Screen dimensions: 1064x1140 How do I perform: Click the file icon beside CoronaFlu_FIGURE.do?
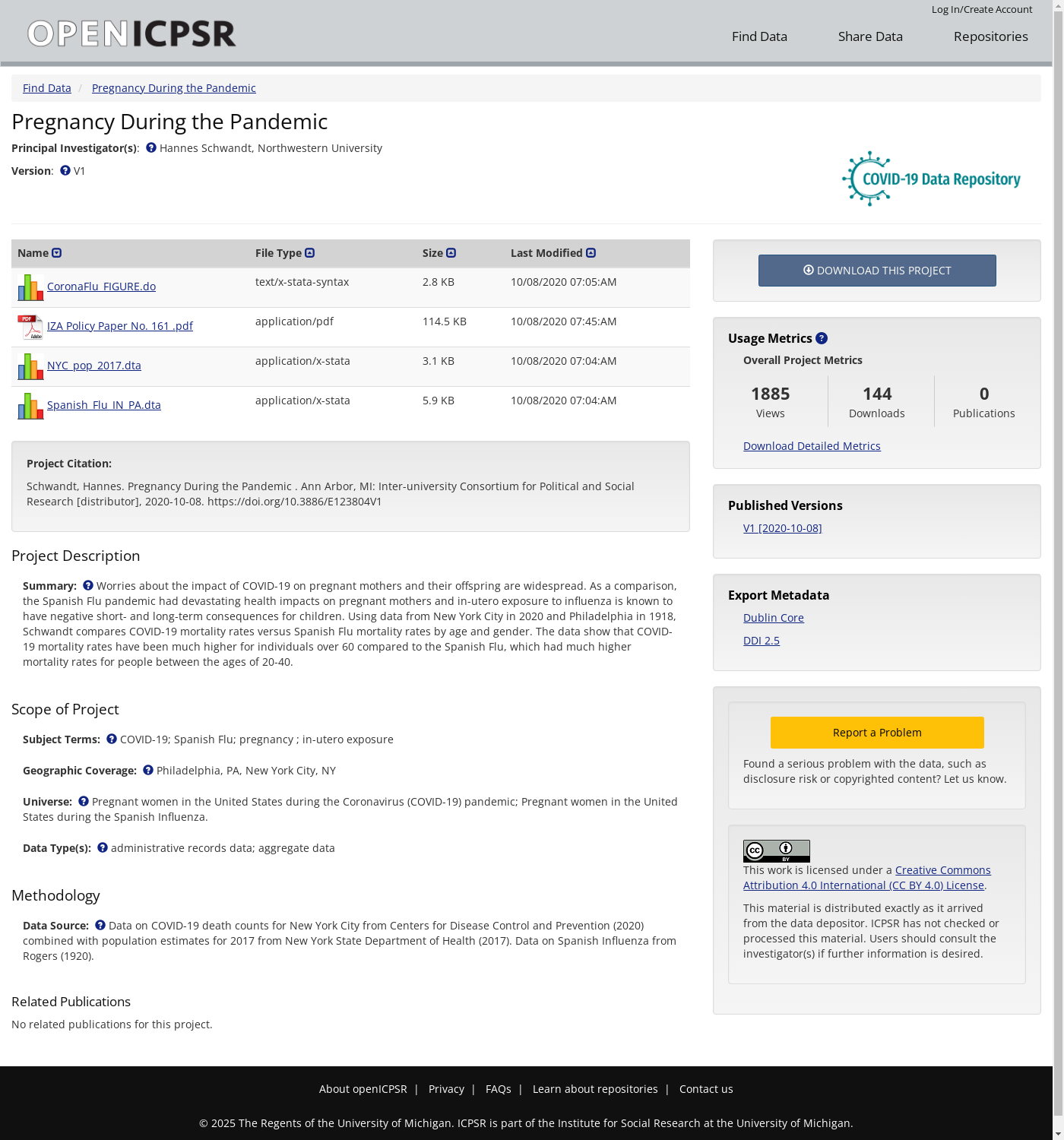30,287
